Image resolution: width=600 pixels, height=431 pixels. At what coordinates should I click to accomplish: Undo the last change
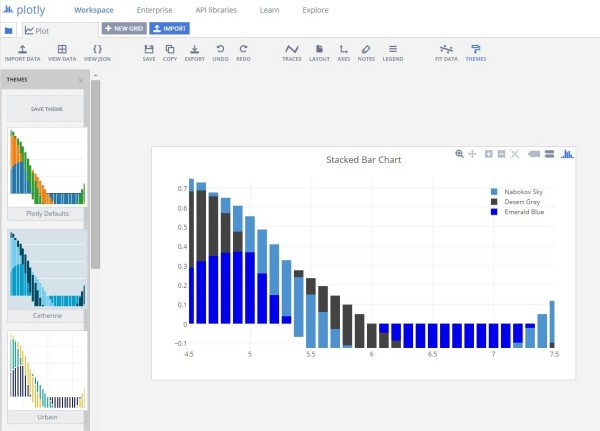pos(220,53)
